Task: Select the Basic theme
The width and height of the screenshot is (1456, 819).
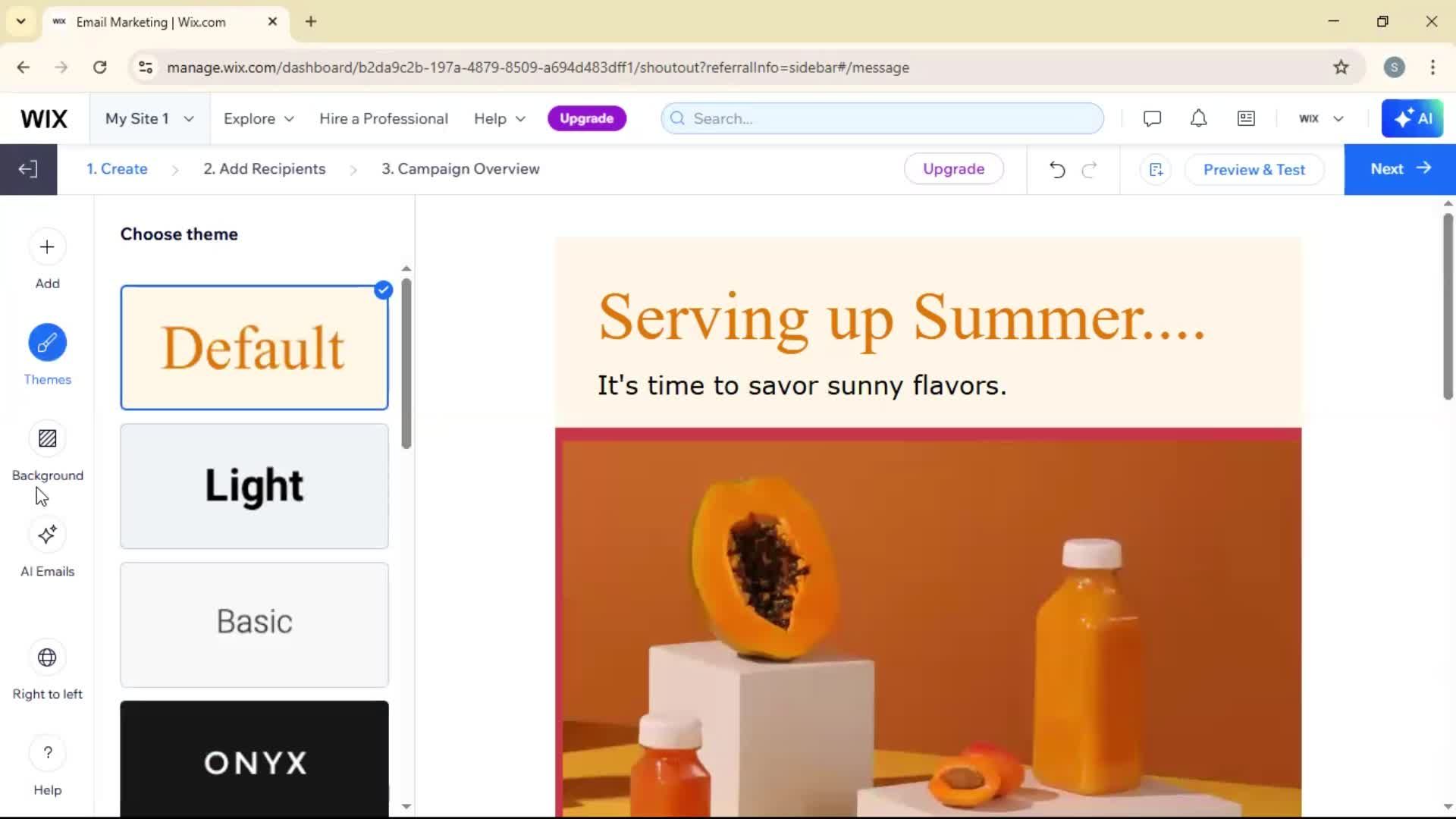Action: pos(254,625)
